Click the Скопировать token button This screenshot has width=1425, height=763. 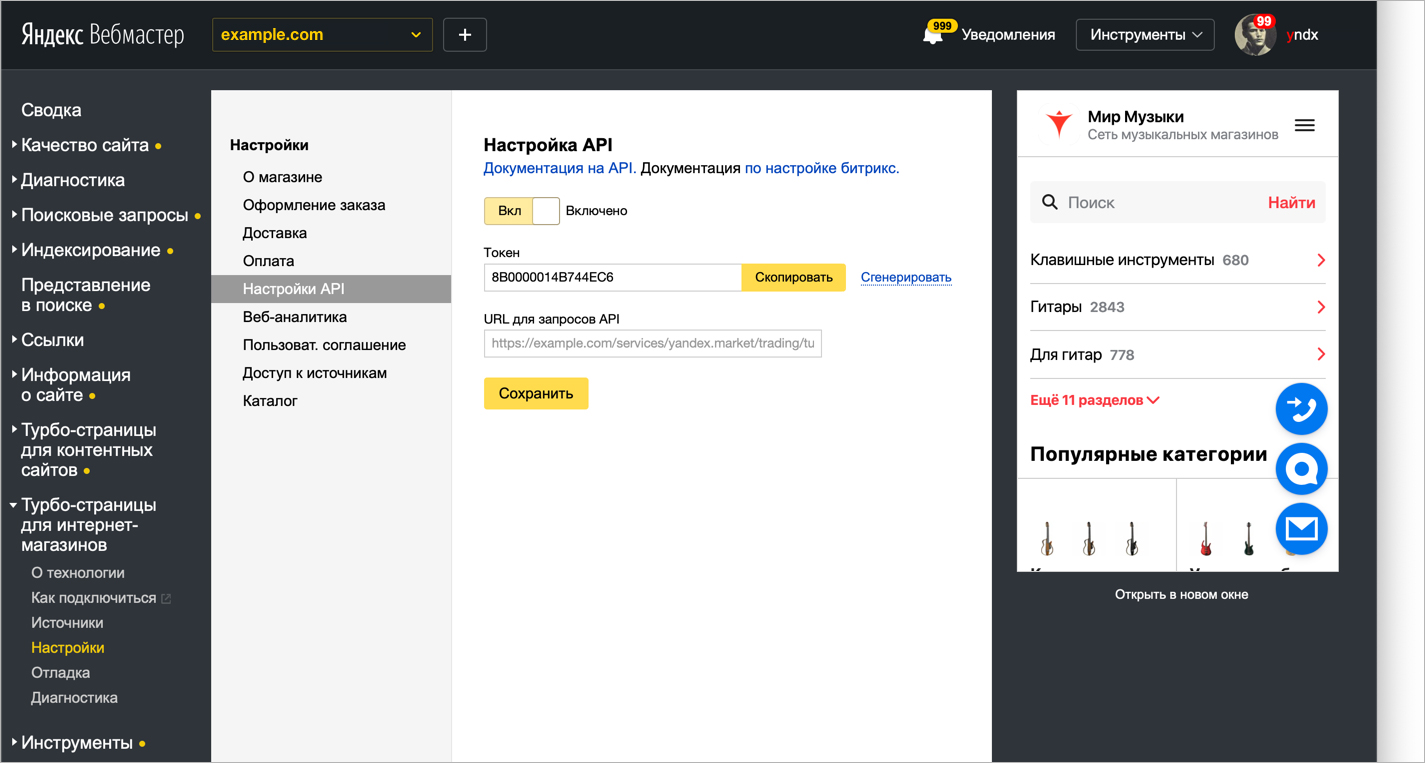(794, 278)
